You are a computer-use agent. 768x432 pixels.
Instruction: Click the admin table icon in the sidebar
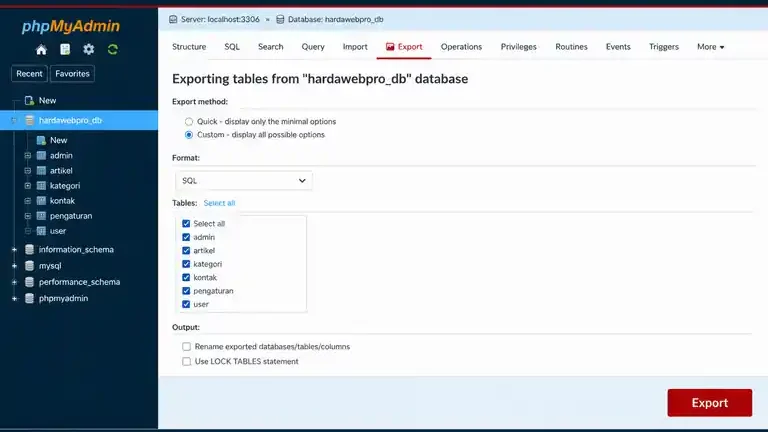[x=41, y=156]
